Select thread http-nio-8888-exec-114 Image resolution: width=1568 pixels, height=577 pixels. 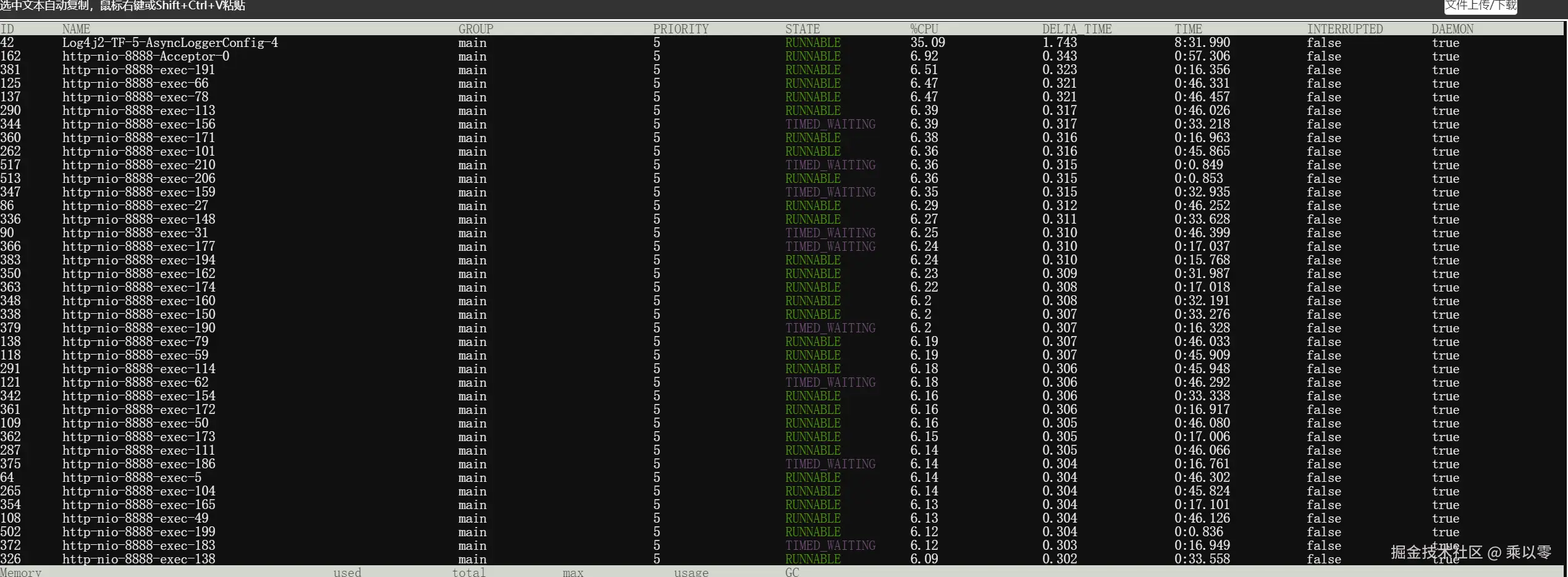point(138,369)
